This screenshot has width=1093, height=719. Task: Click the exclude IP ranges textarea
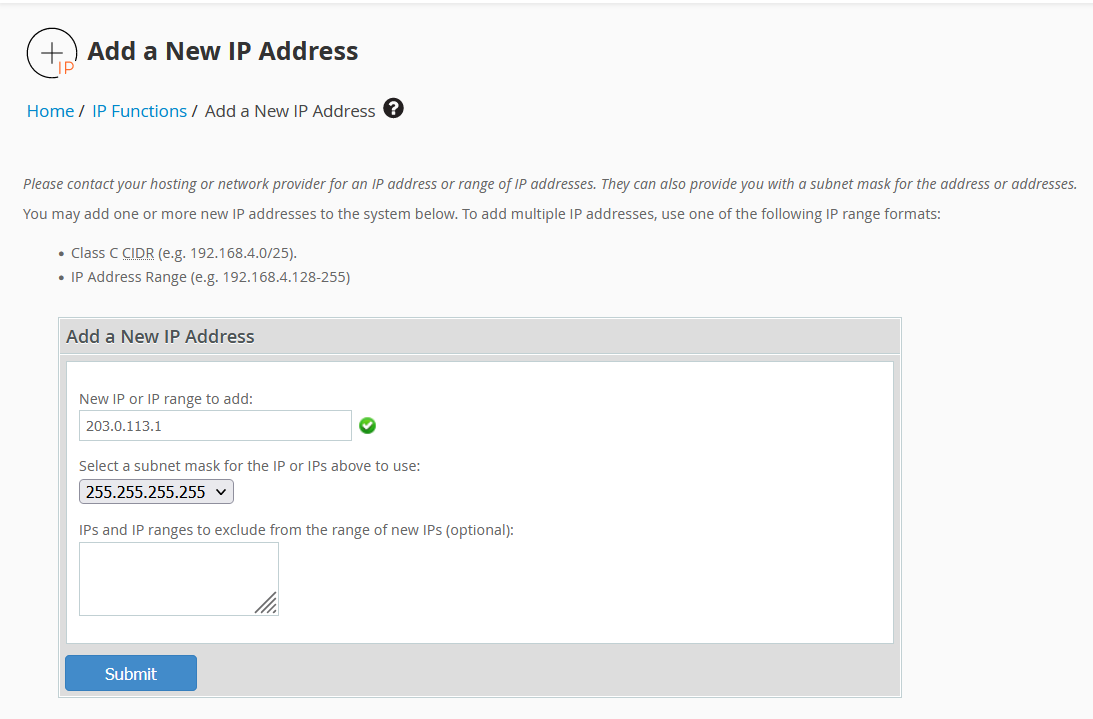pos(178,578)
